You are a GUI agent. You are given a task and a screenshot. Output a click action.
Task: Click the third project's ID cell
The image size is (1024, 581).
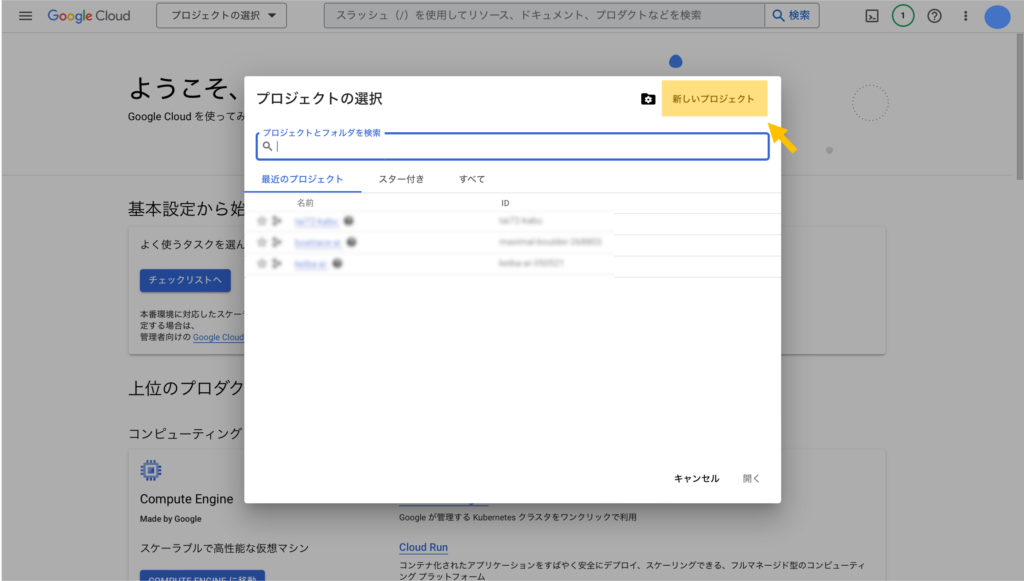(x=531, y=263)
